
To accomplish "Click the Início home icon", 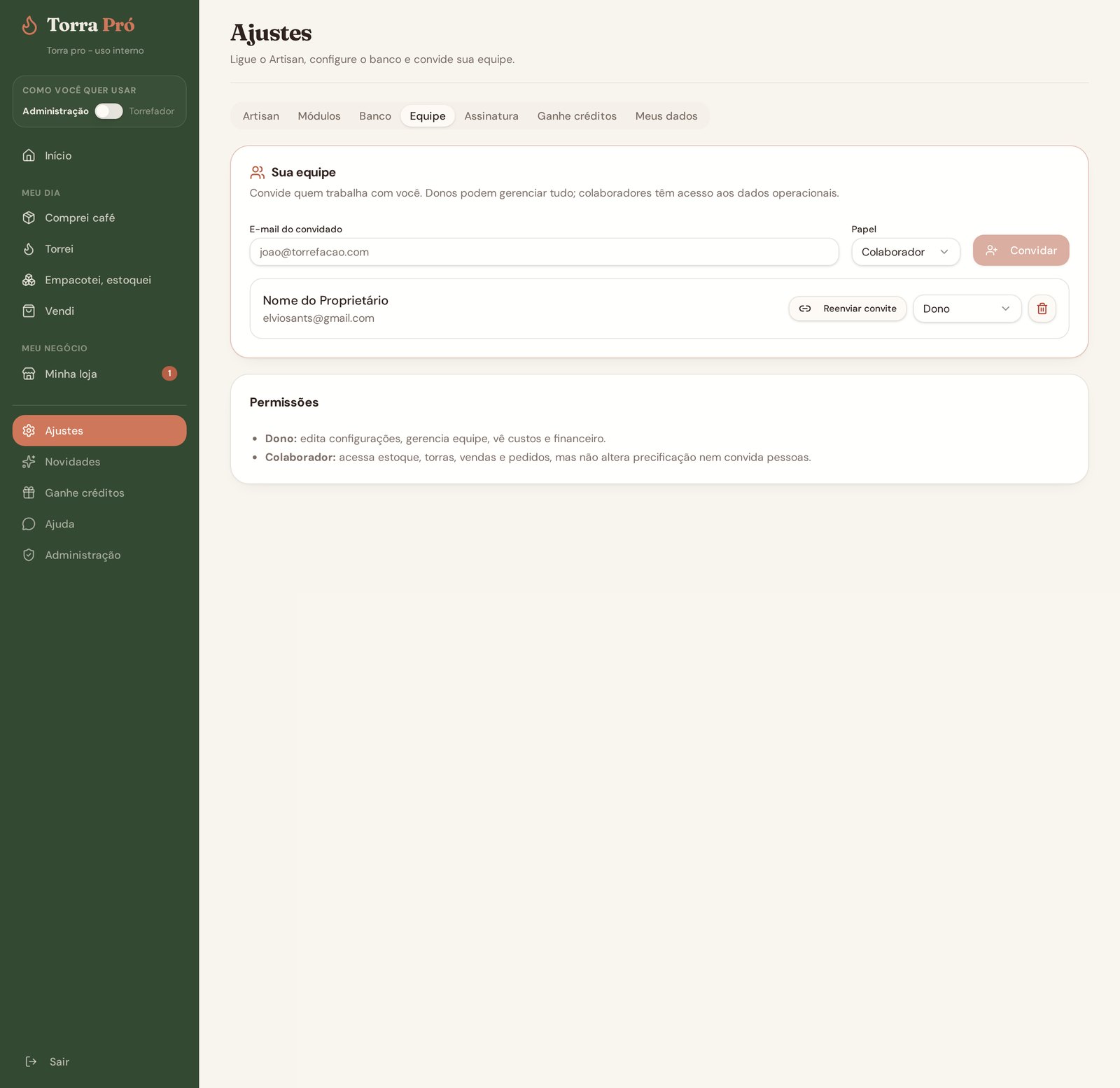I will (29, 155).
